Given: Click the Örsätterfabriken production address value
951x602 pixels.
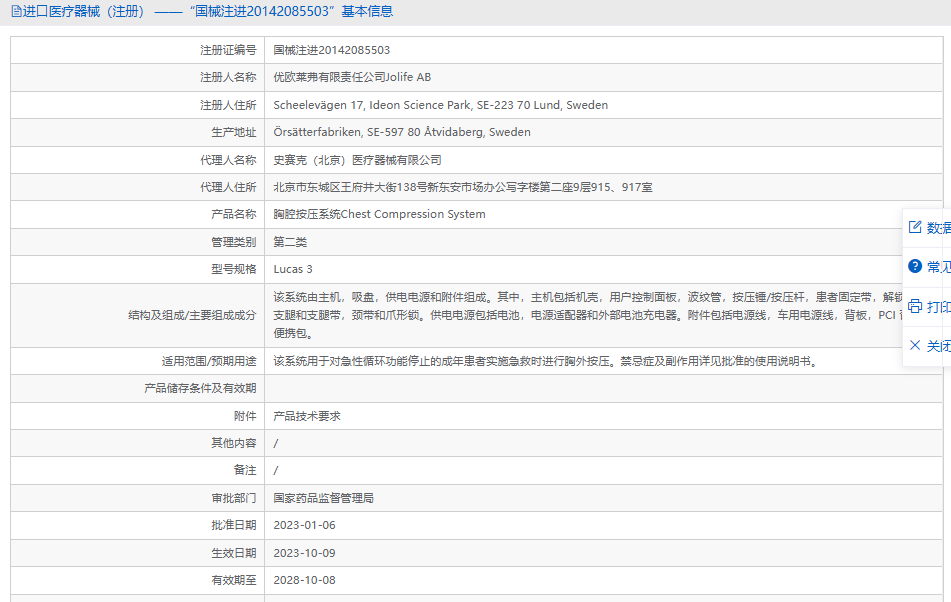Looking at the screenshot, I should [402, 133].
